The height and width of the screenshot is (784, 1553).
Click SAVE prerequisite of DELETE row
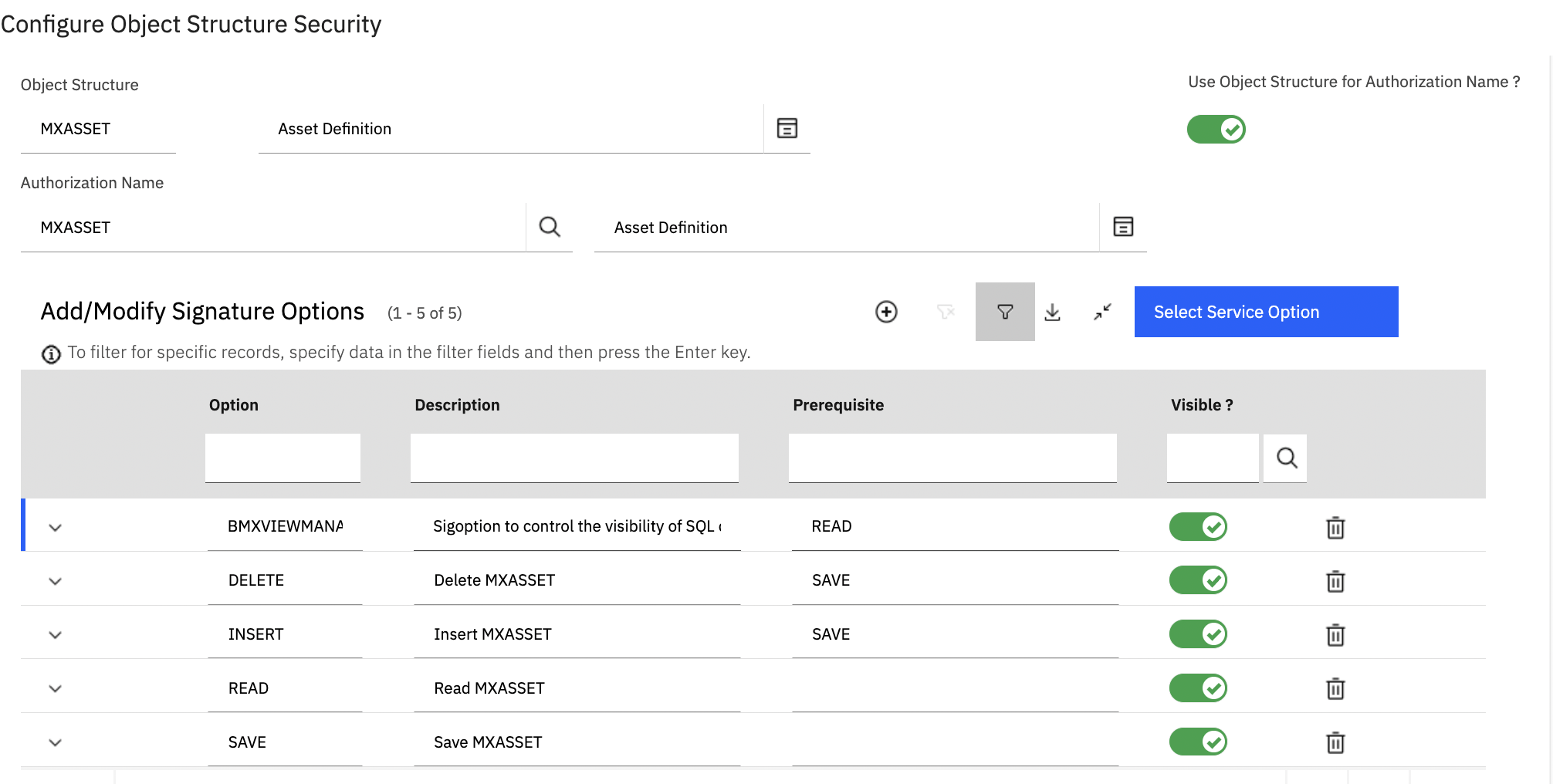pyautogui.click(x=956, y=580)
